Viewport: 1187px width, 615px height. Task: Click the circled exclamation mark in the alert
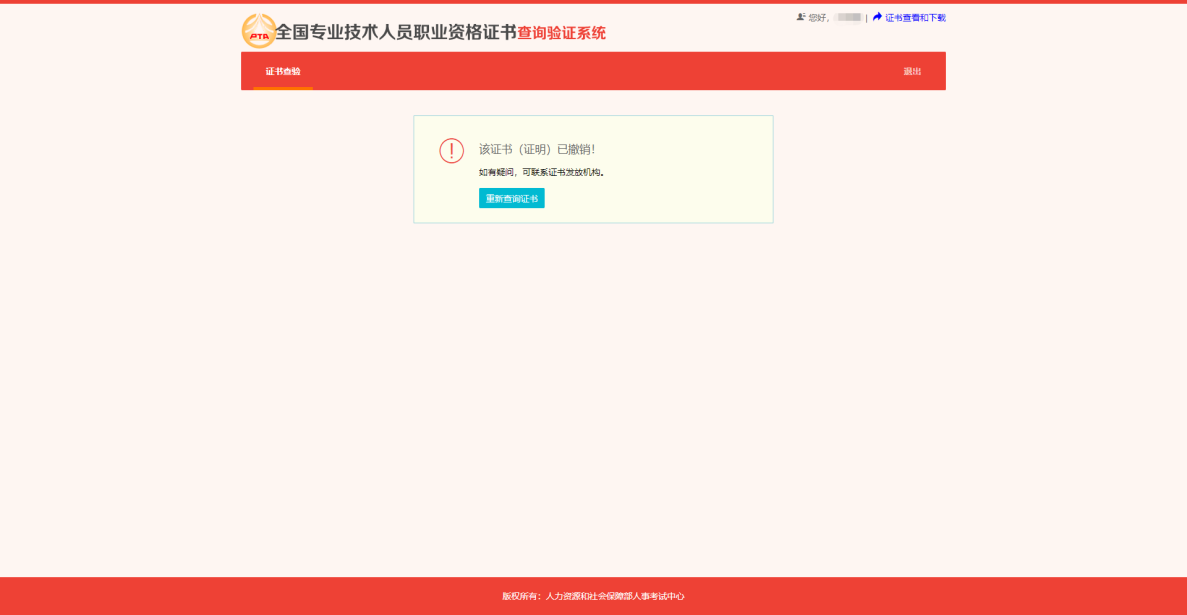click(451, 149)
